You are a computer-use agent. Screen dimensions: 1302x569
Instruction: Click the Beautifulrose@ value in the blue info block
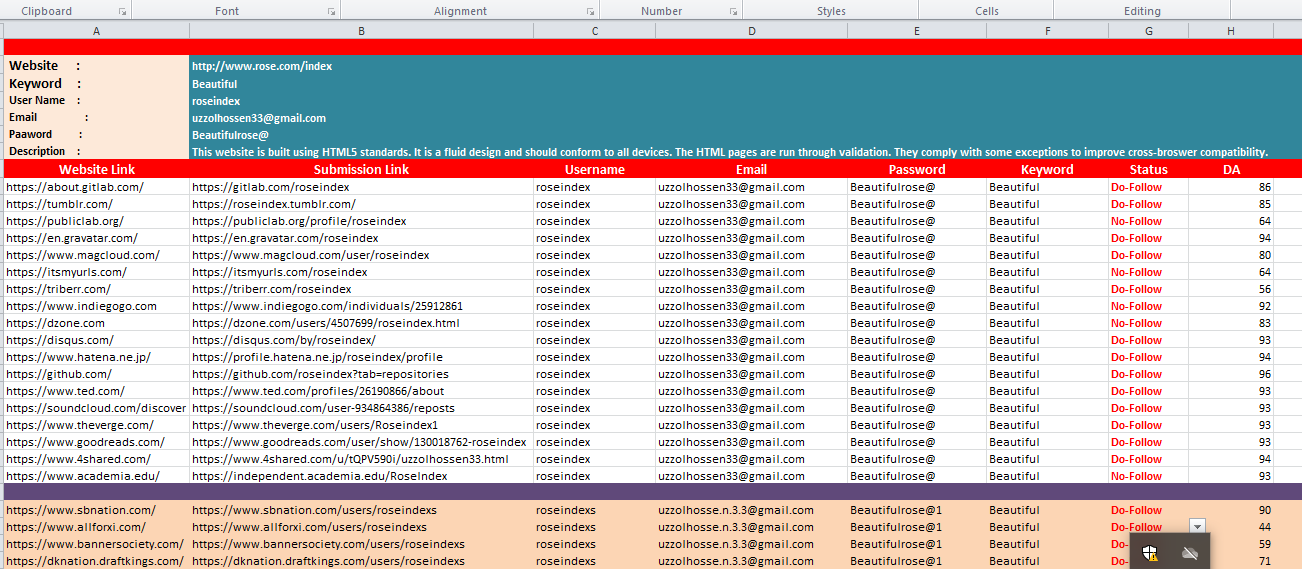(x=230, y=134)
